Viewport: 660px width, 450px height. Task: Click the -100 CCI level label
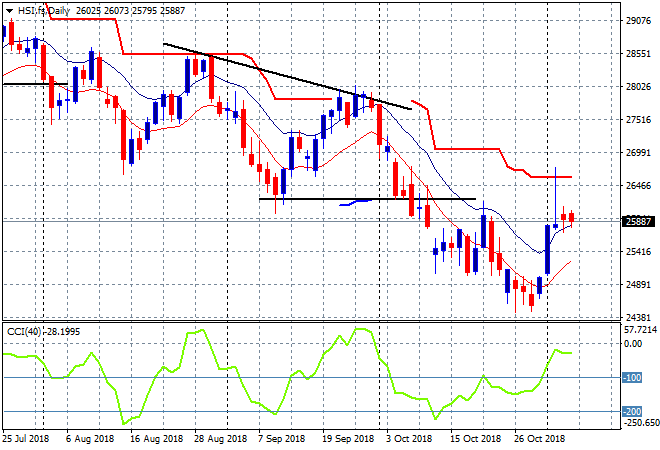pos(632,378)
